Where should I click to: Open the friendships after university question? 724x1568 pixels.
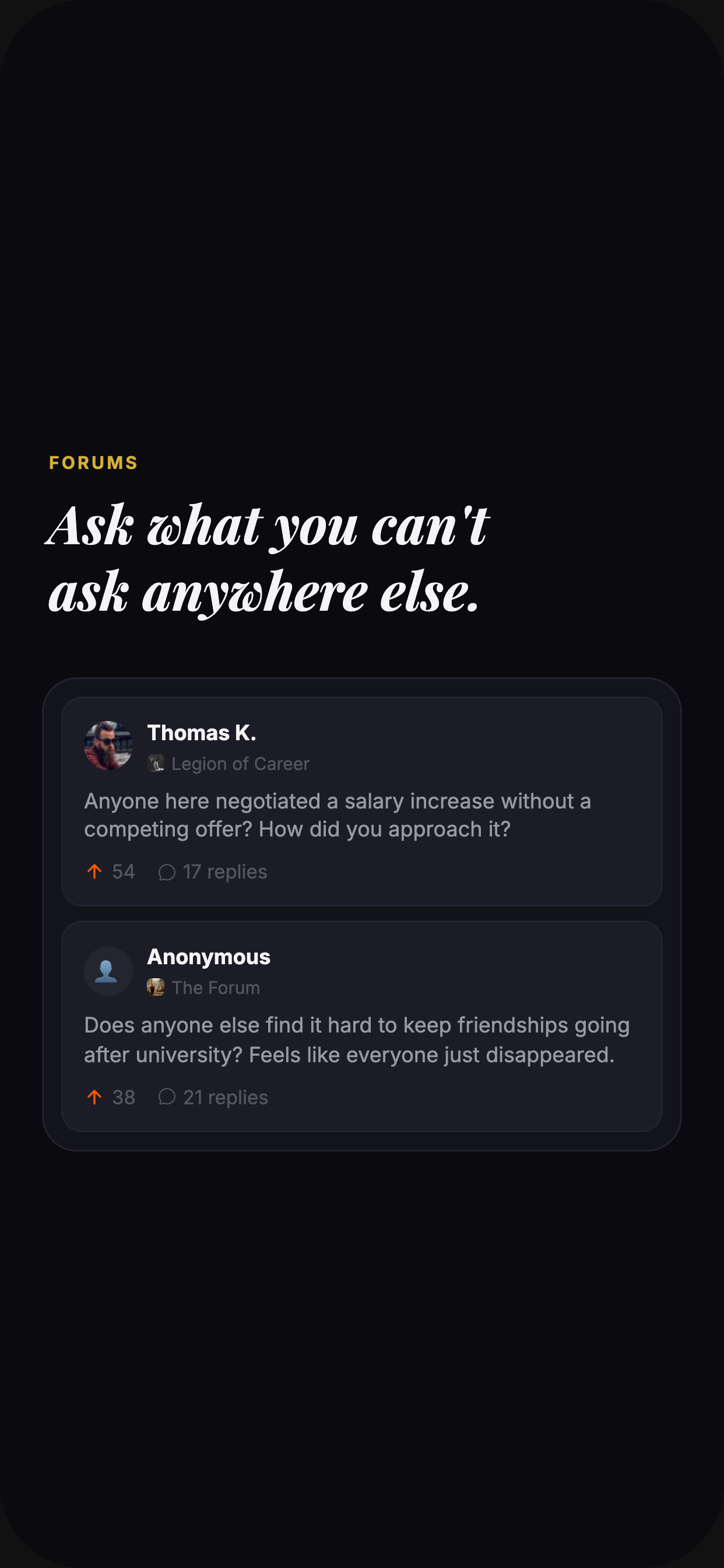point(357,1039)
